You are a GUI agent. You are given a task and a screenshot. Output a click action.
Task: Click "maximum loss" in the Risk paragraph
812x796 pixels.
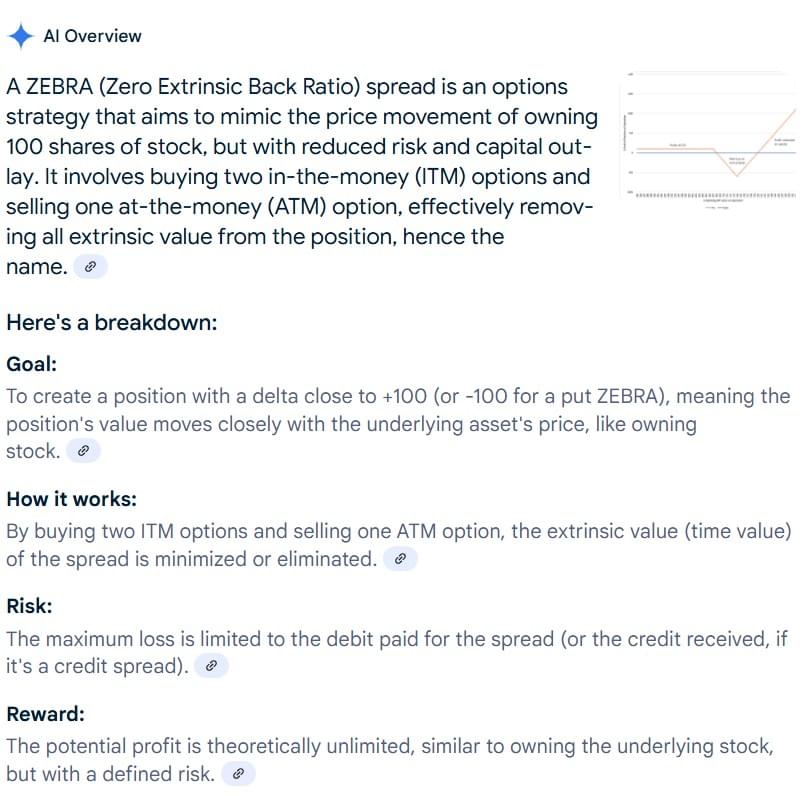(120, 639)
